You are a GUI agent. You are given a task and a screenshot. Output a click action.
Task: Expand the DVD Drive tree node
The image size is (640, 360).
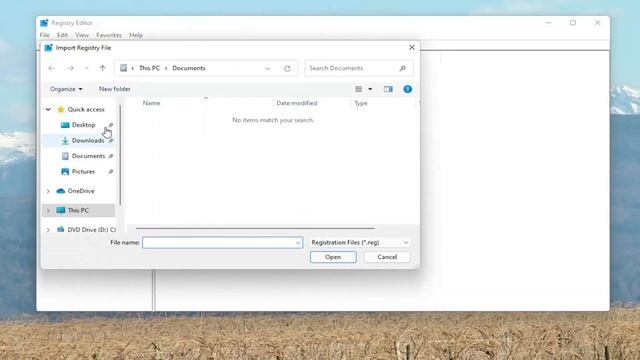(x=48, y=230)
